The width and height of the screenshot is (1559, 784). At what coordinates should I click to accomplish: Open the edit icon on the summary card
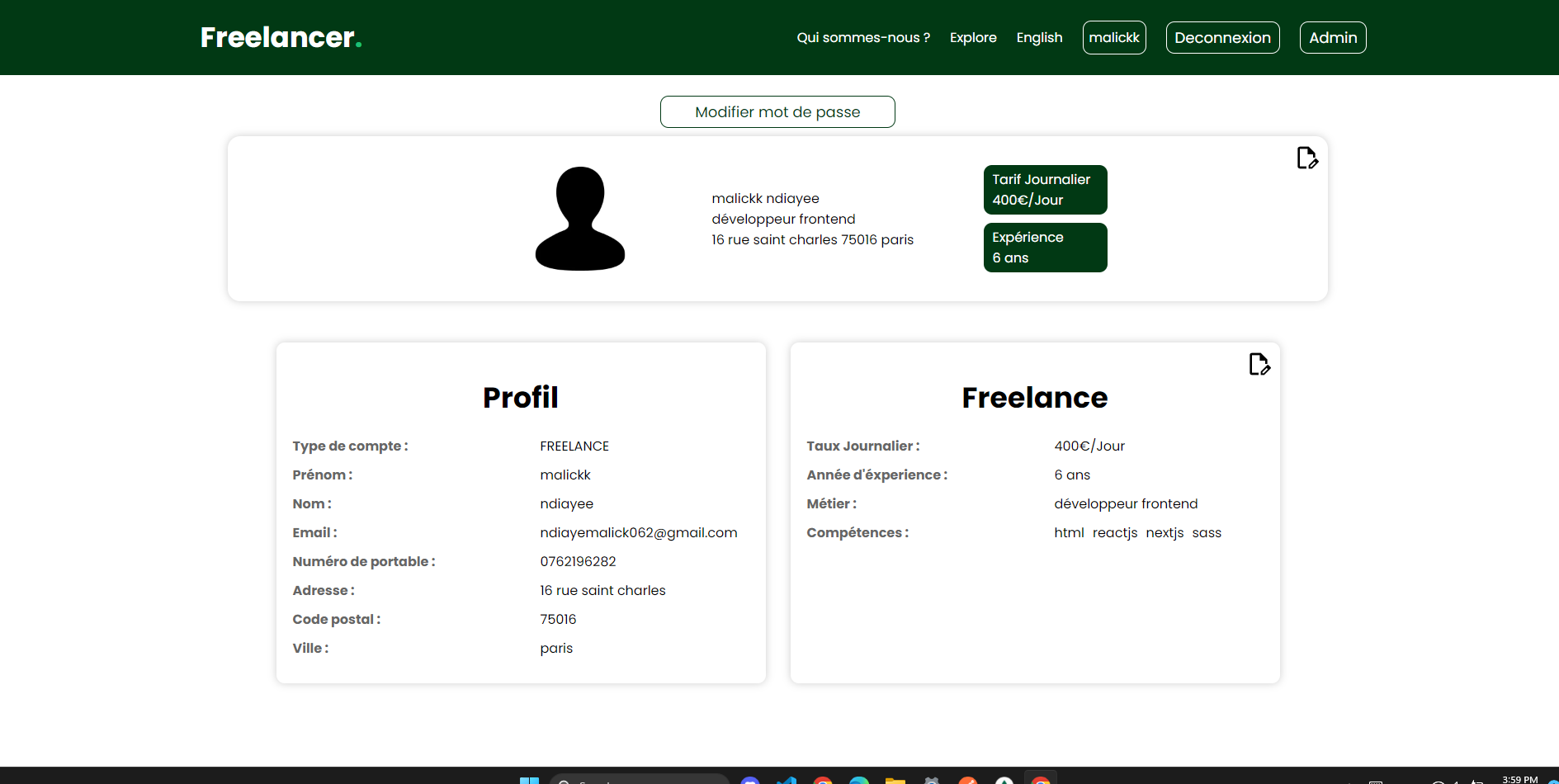tap(1307, 158)
